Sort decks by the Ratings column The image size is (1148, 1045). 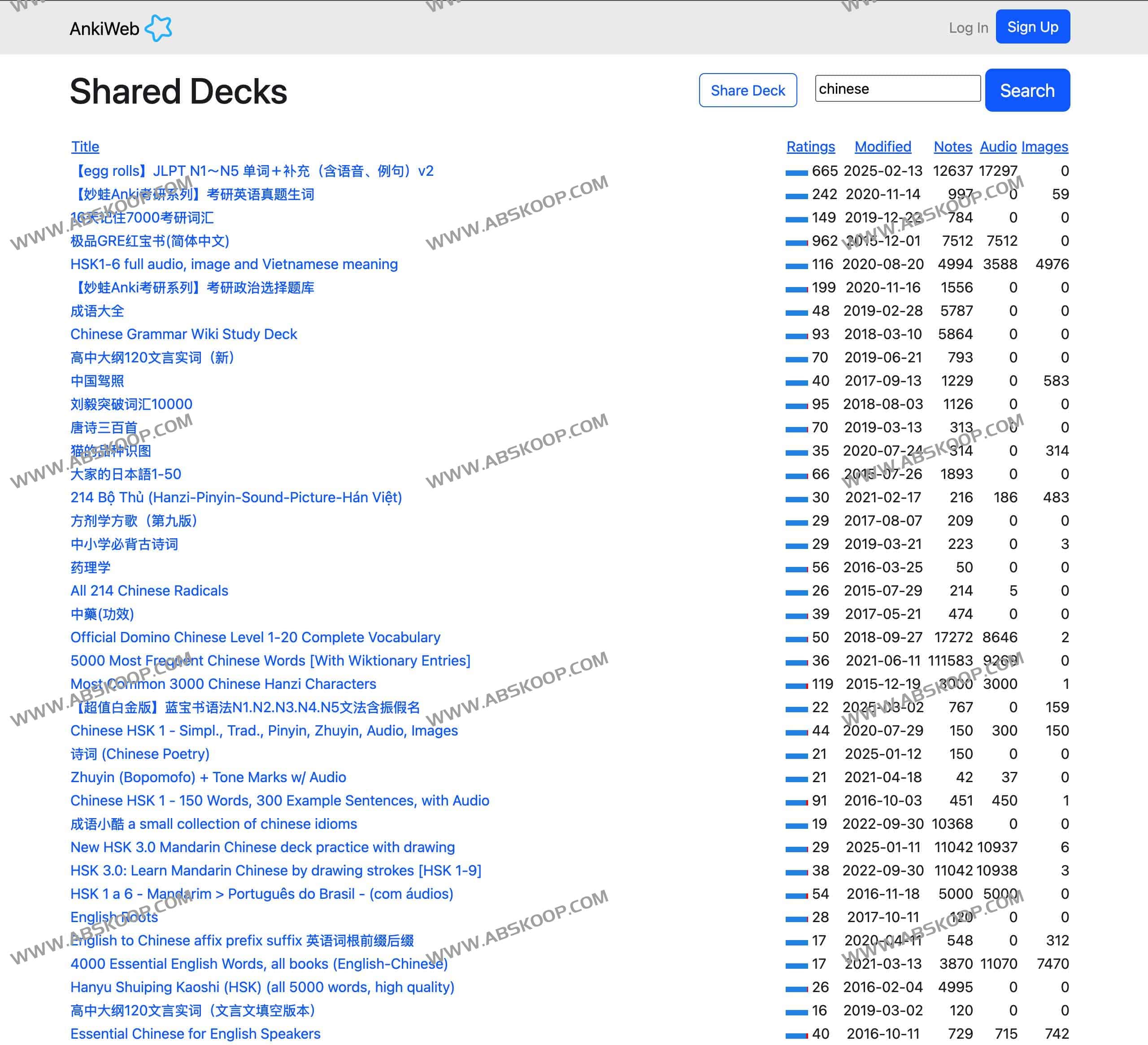coord(810,146)
